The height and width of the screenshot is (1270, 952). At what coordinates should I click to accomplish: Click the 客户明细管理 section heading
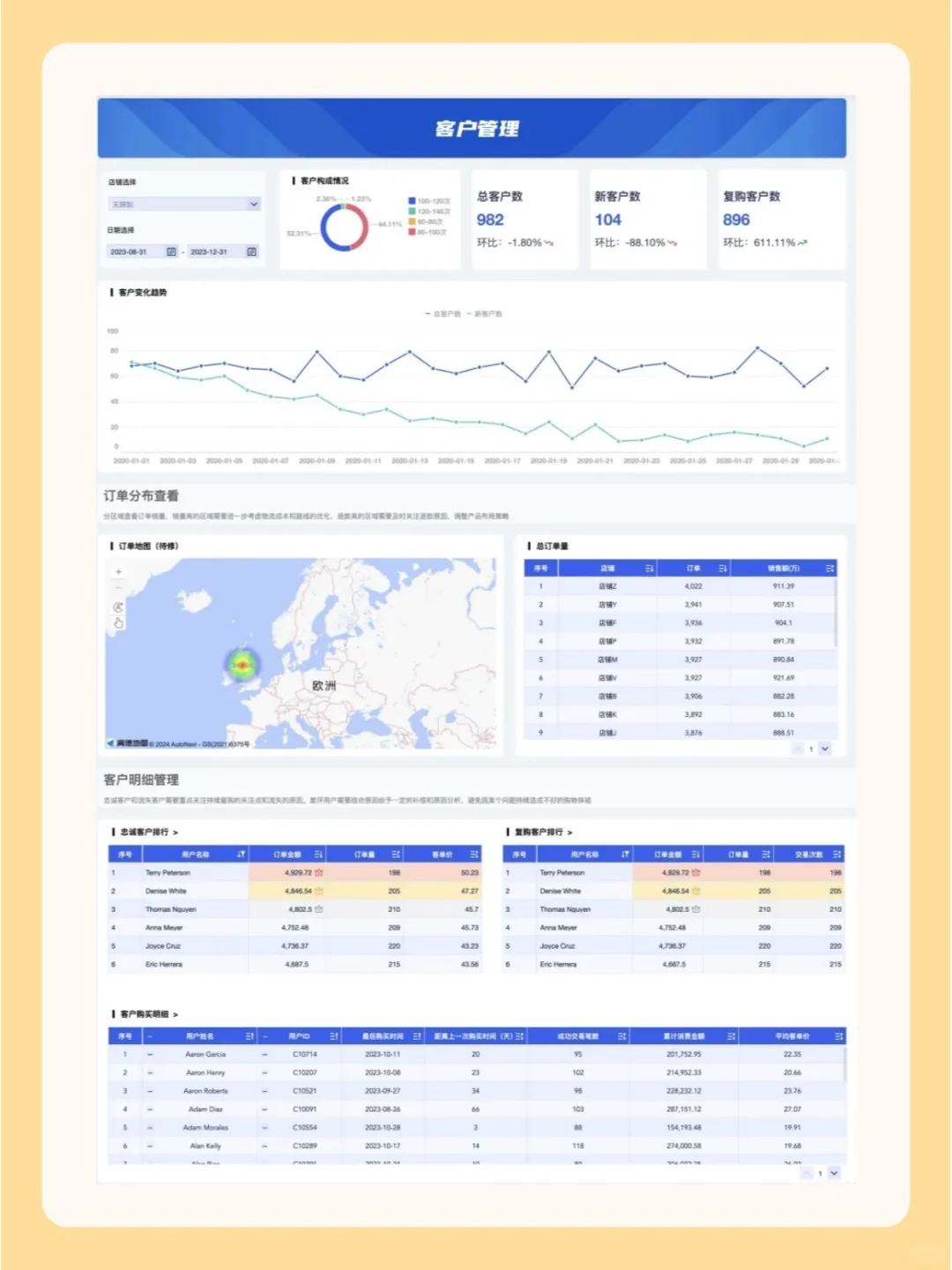coord(141,780)
